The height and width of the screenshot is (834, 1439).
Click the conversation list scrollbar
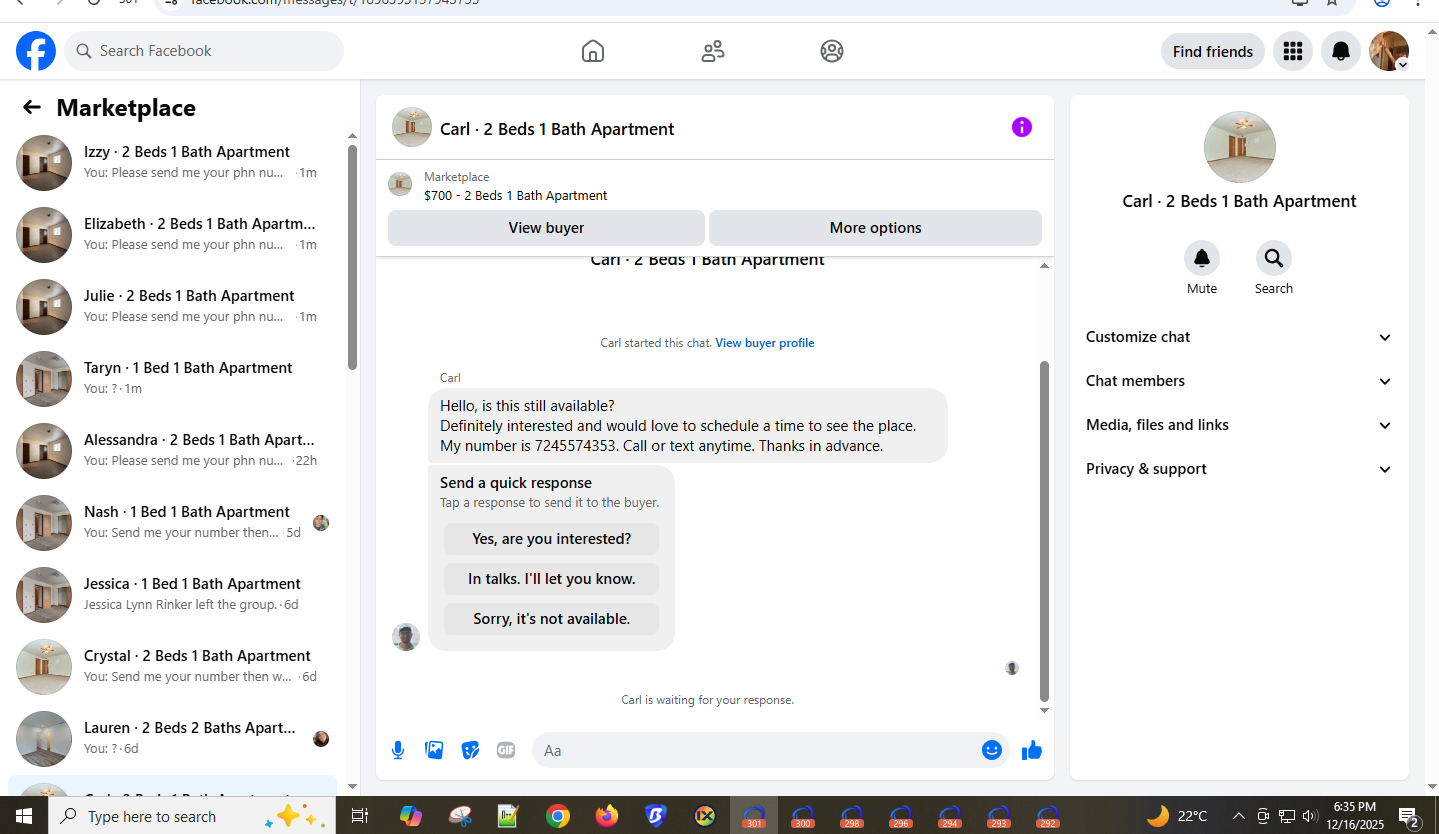[x=352, y=258]
